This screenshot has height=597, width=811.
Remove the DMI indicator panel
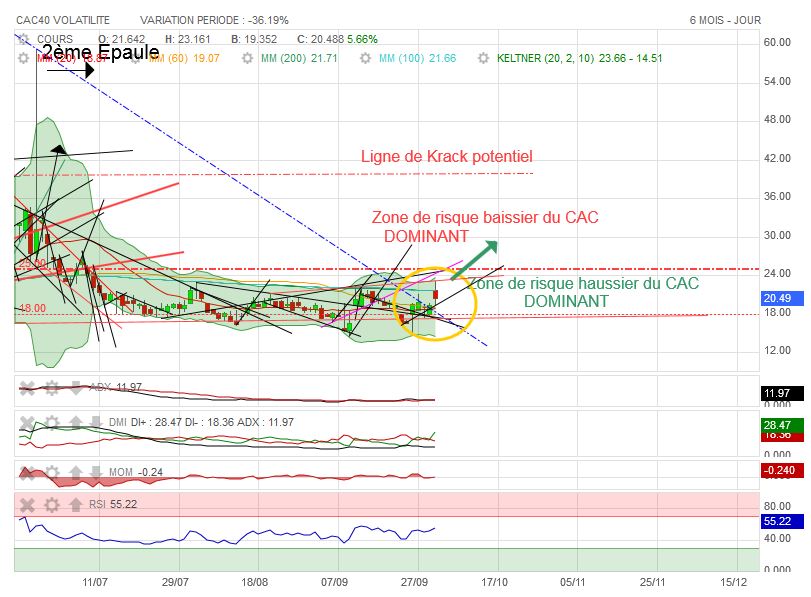27,423
